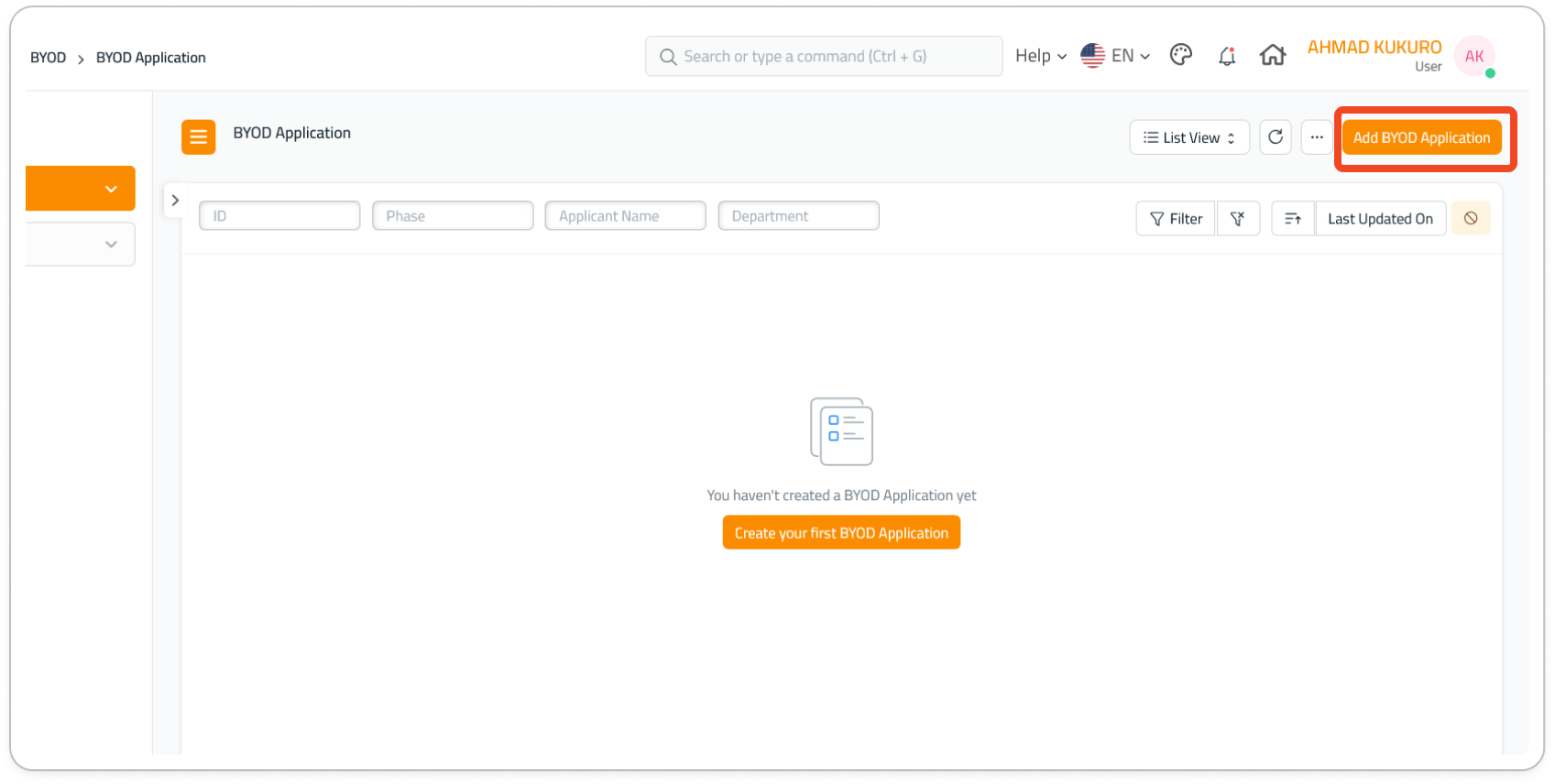Go to home via house icon
Viewport: 1555px width, 784px height.
(1273, 56)
